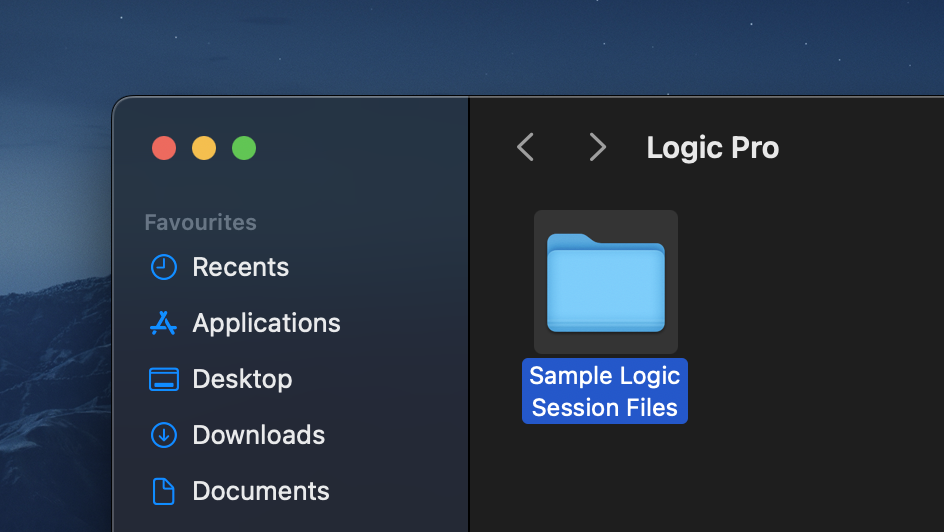Click the Documents page icon in sidebar
This screenshot has height=532, width=944.
click(163, 491)
